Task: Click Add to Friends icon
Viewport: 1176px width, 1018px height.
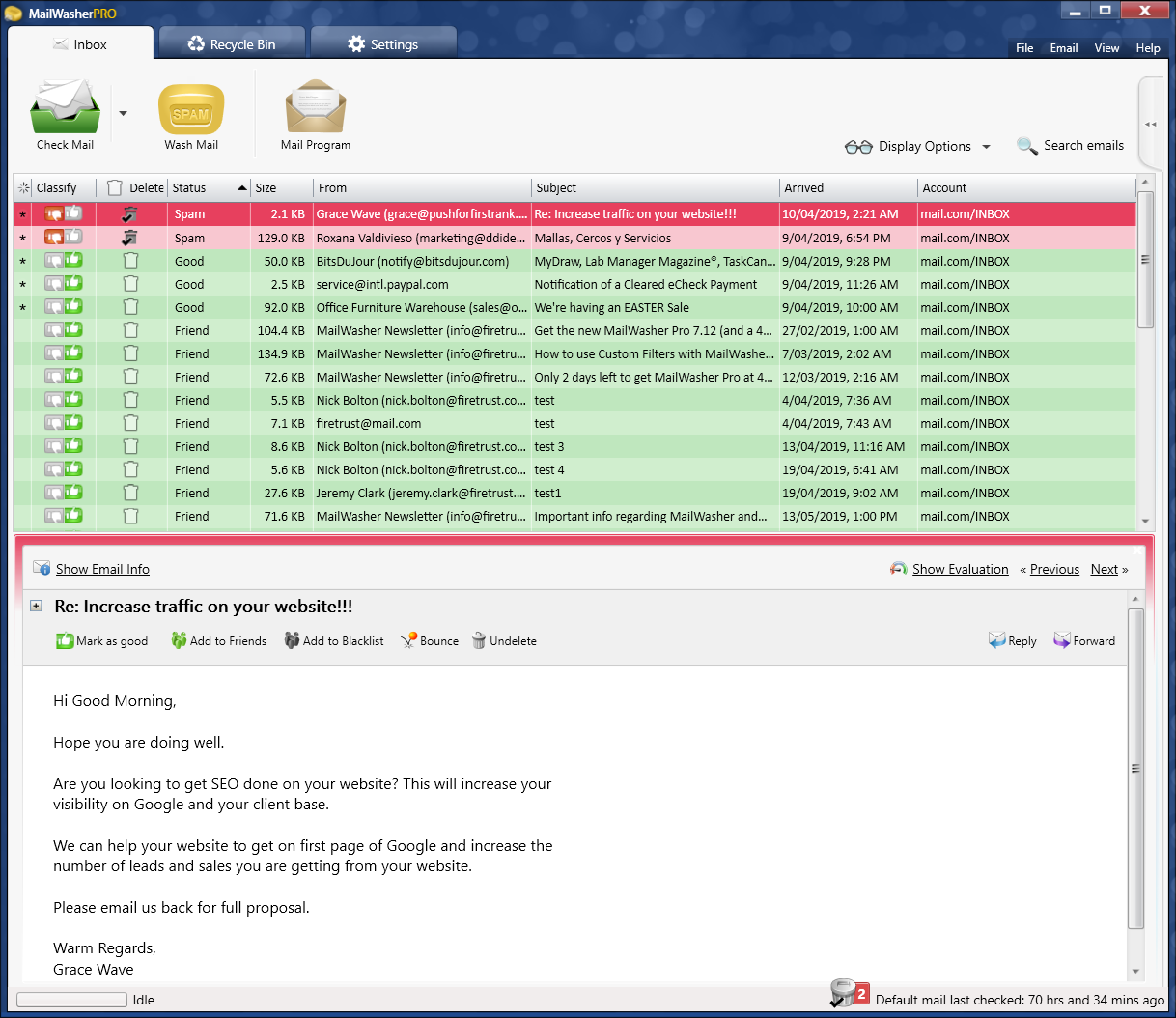Action: pyautogui.click(x=179, y=640)
